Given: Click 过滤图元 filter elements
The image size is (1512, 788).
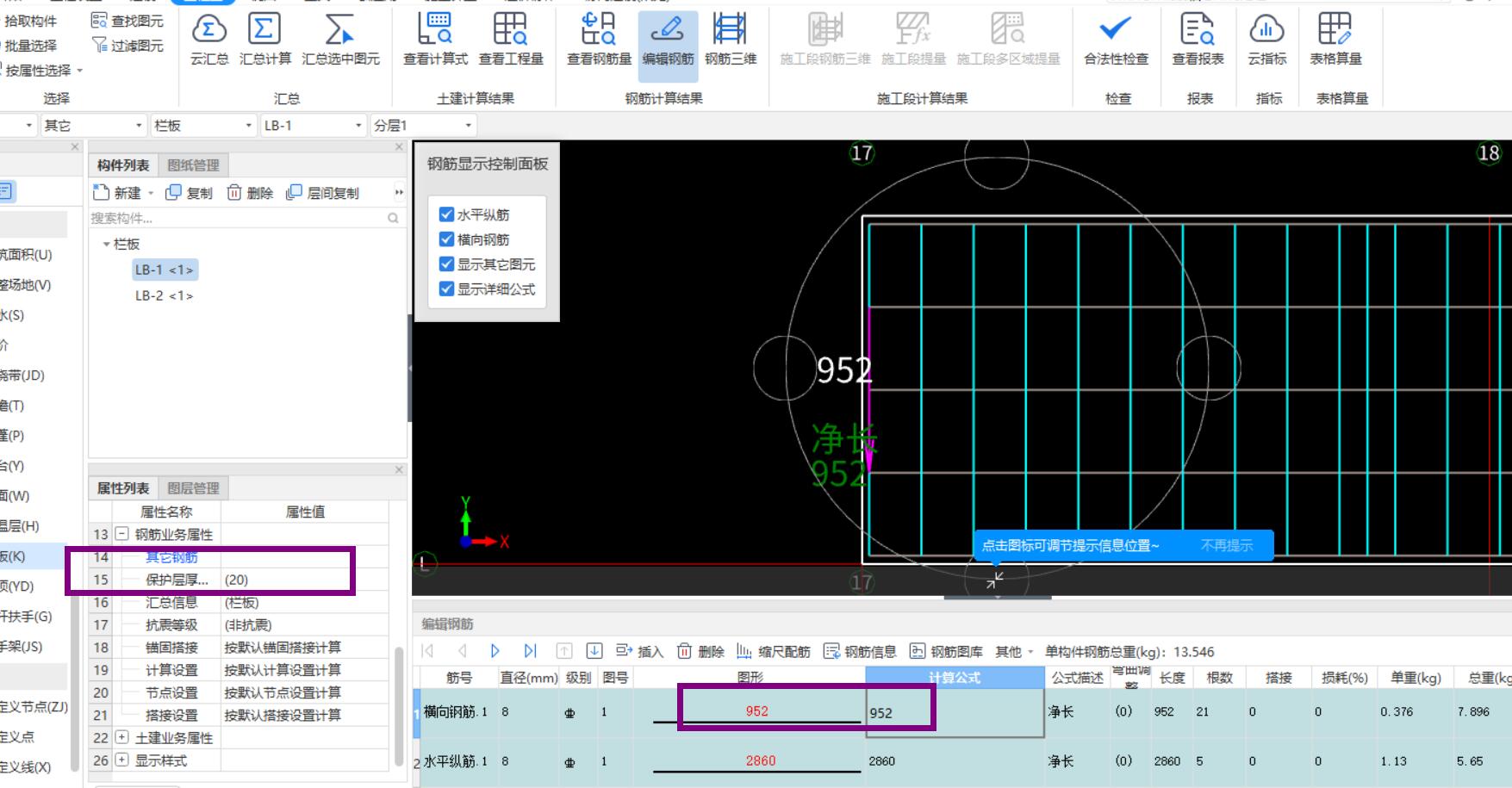Looking at the screenshot, I should 128,46.
